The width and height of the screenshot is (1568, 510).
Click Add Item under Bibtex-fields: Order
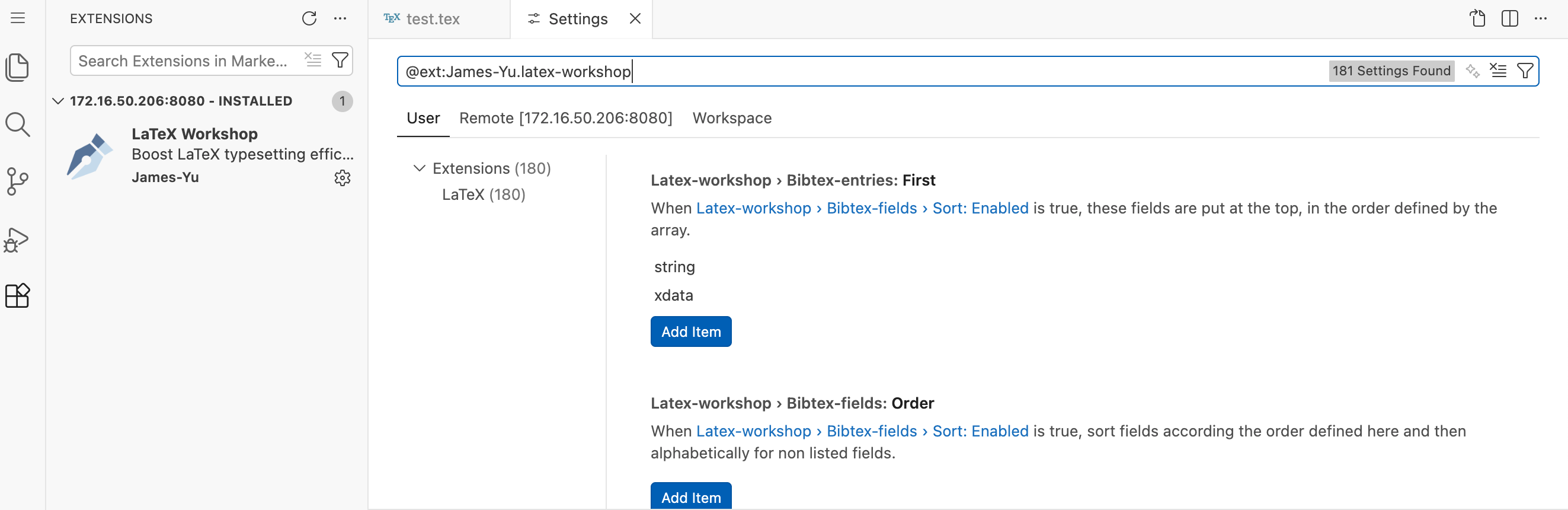[x=691, y=496]
